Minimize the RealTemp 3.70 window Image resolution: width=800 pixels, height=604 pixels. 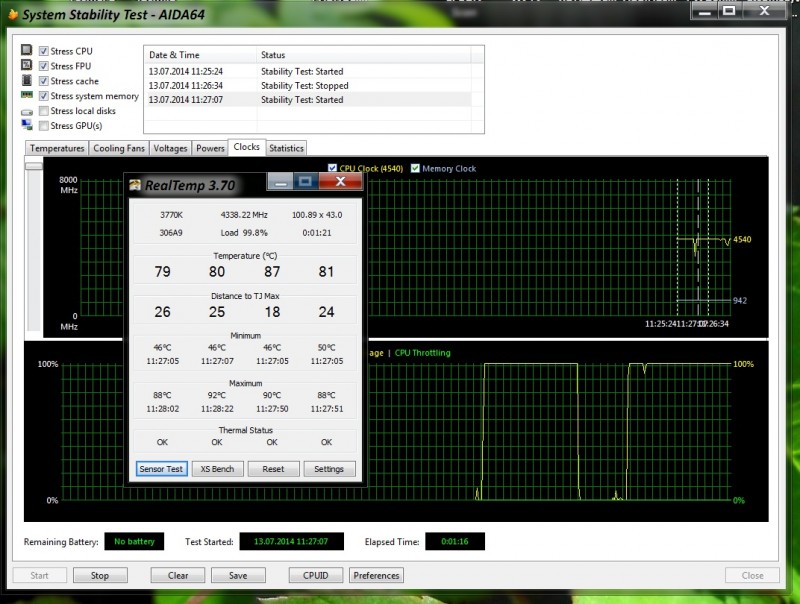coord(280,182)
